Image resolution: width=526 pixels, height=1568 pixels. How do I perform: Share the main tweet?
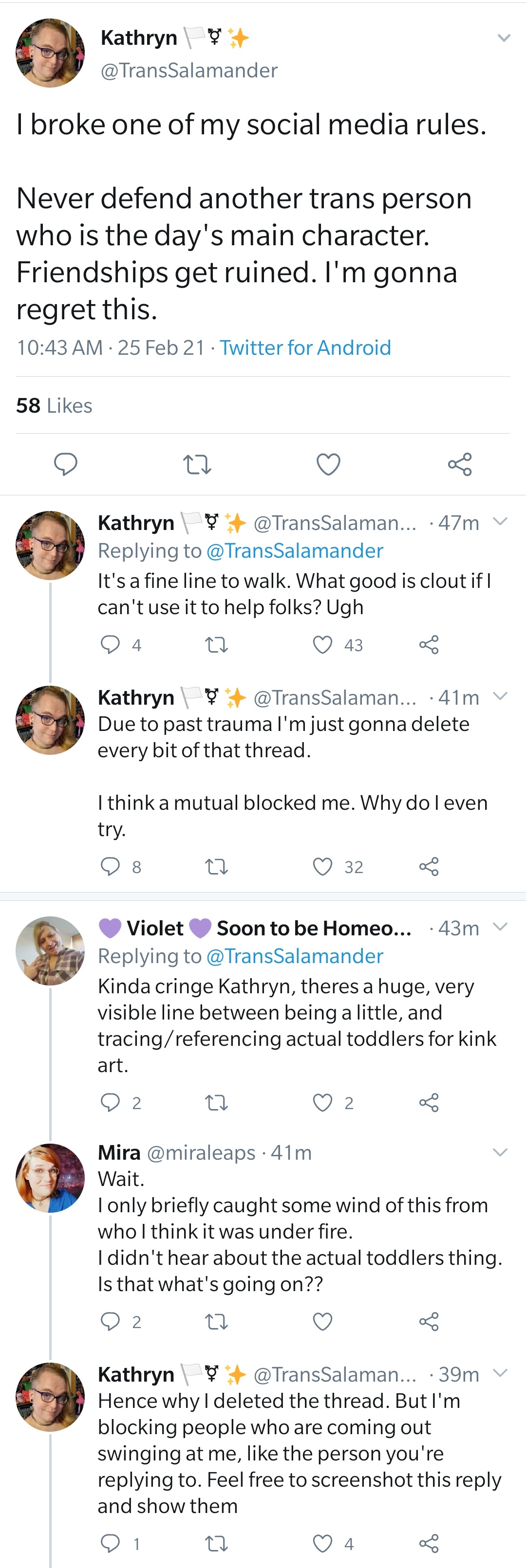pos(460,464)
